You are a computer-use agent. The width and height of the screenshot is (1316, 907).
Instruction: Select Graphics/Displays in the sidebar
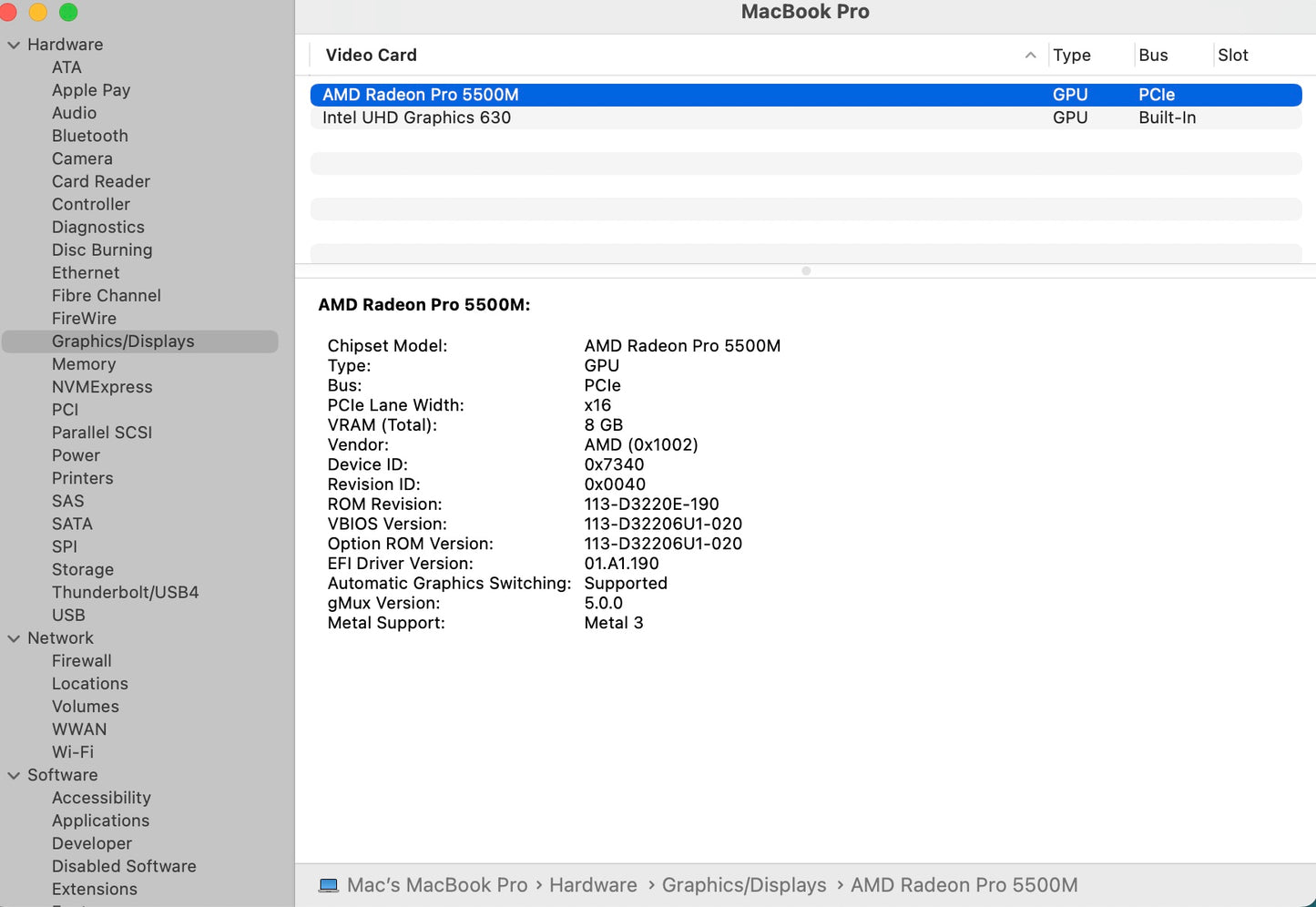123,341
